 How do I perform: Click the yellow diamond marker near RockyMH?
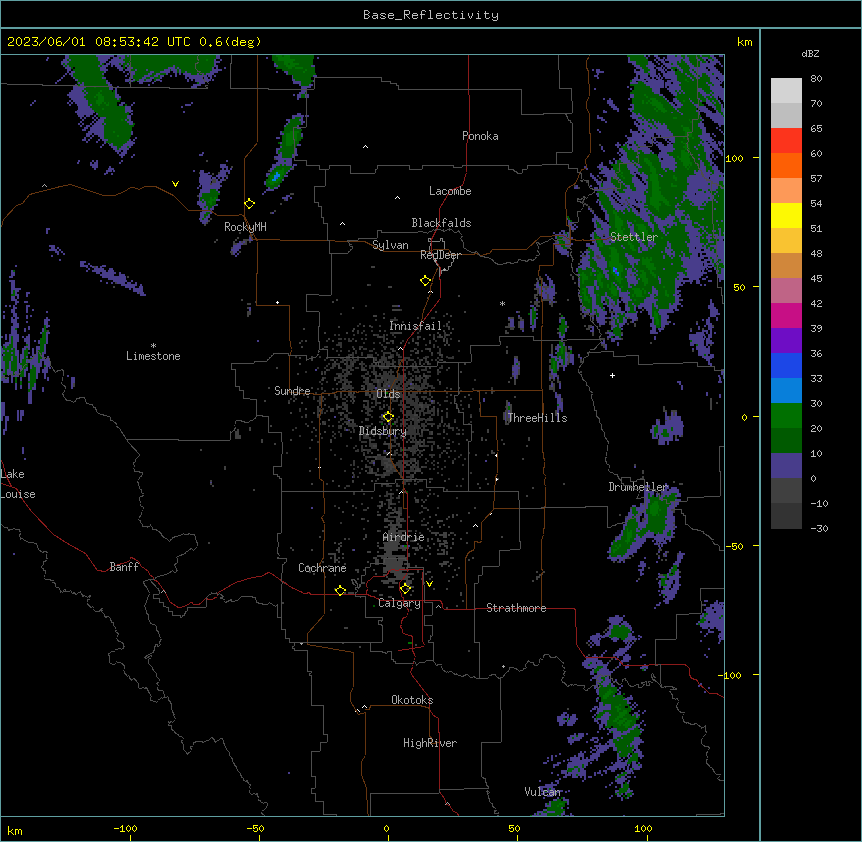point(250,204)
